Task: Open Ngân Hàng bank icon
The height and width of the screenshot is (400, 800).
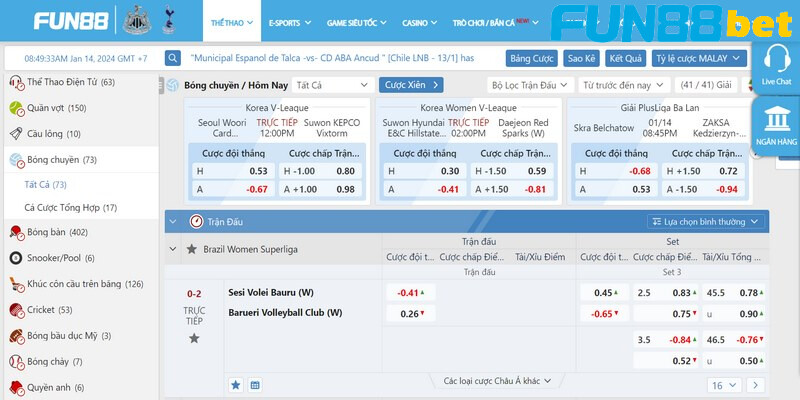Action: (777, 118)
